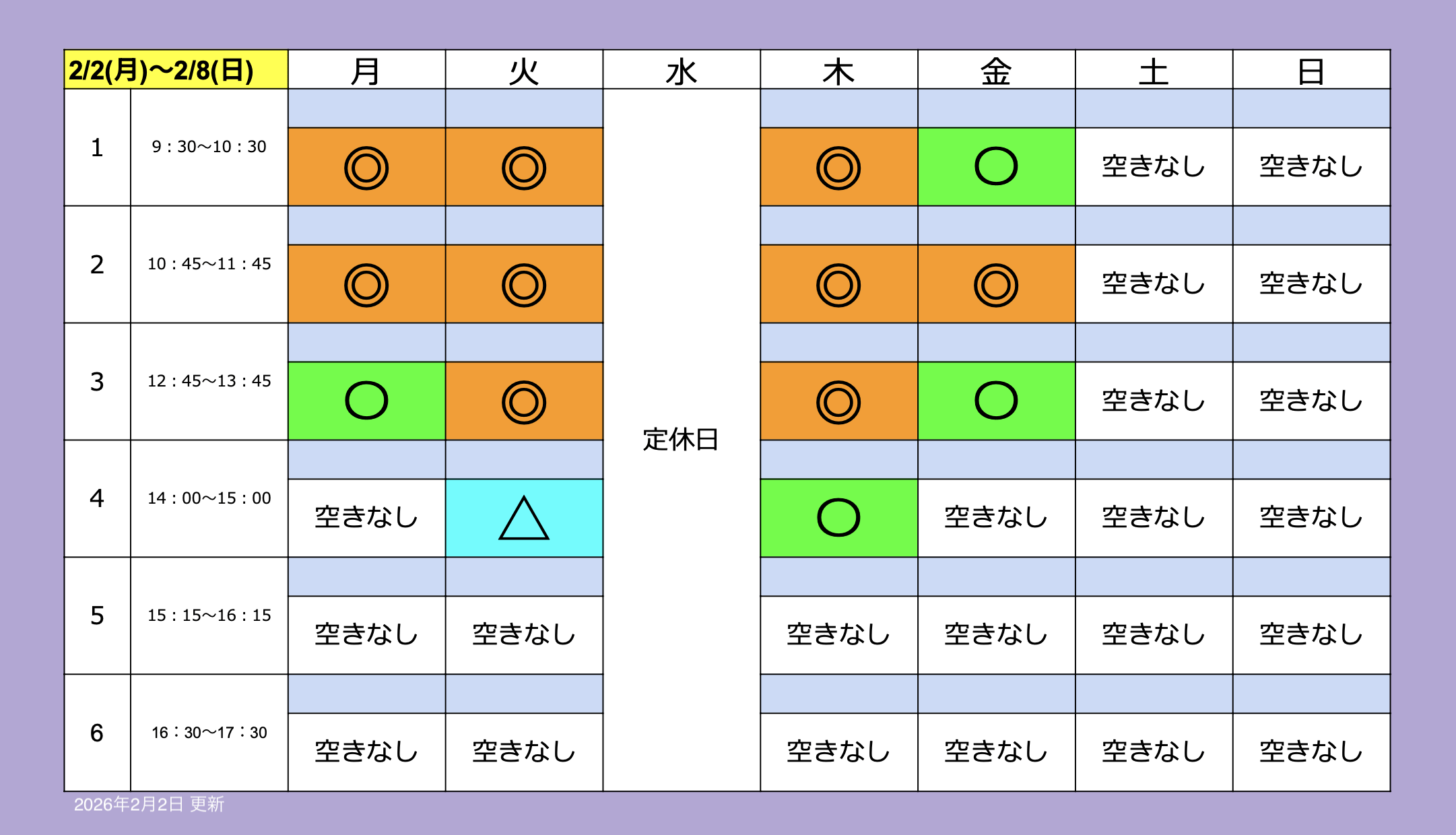Click Monday 12:45 green circle slot
This screenshot has width=1456, height=835.
pos(366,401)
